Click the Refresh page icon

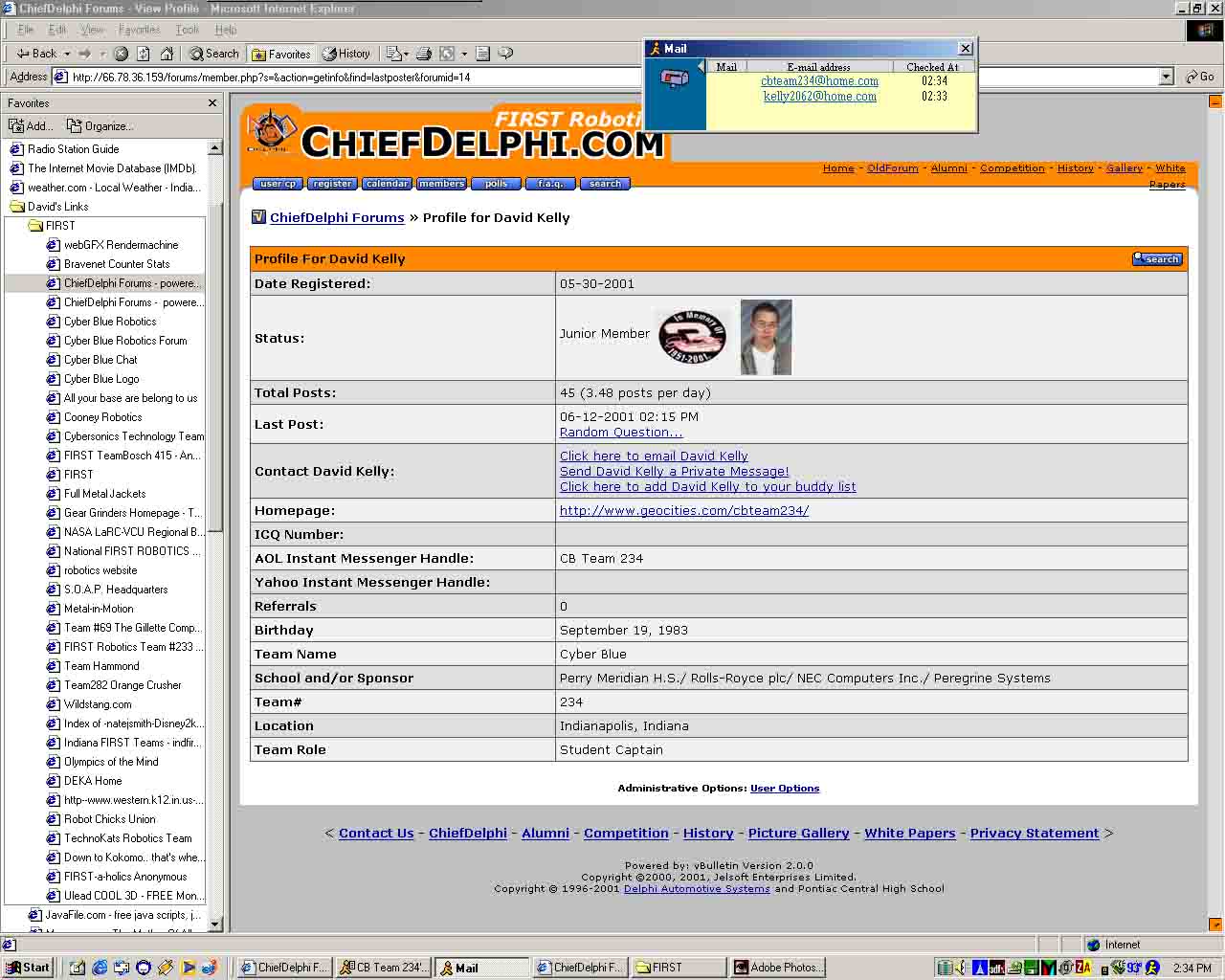pos(144,54)
